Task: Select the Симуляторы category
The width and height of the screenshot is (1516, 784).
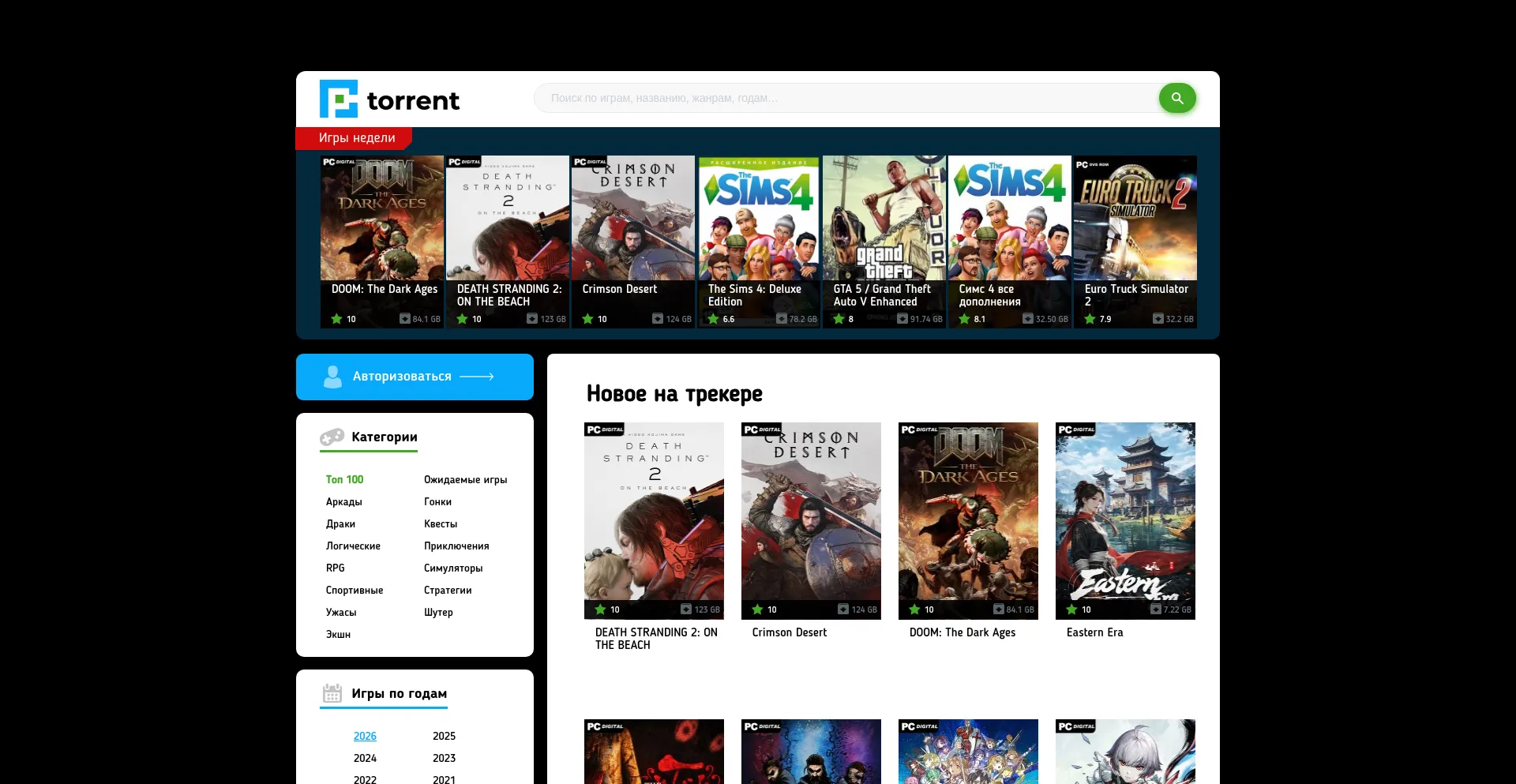Action: coord(453,568)
